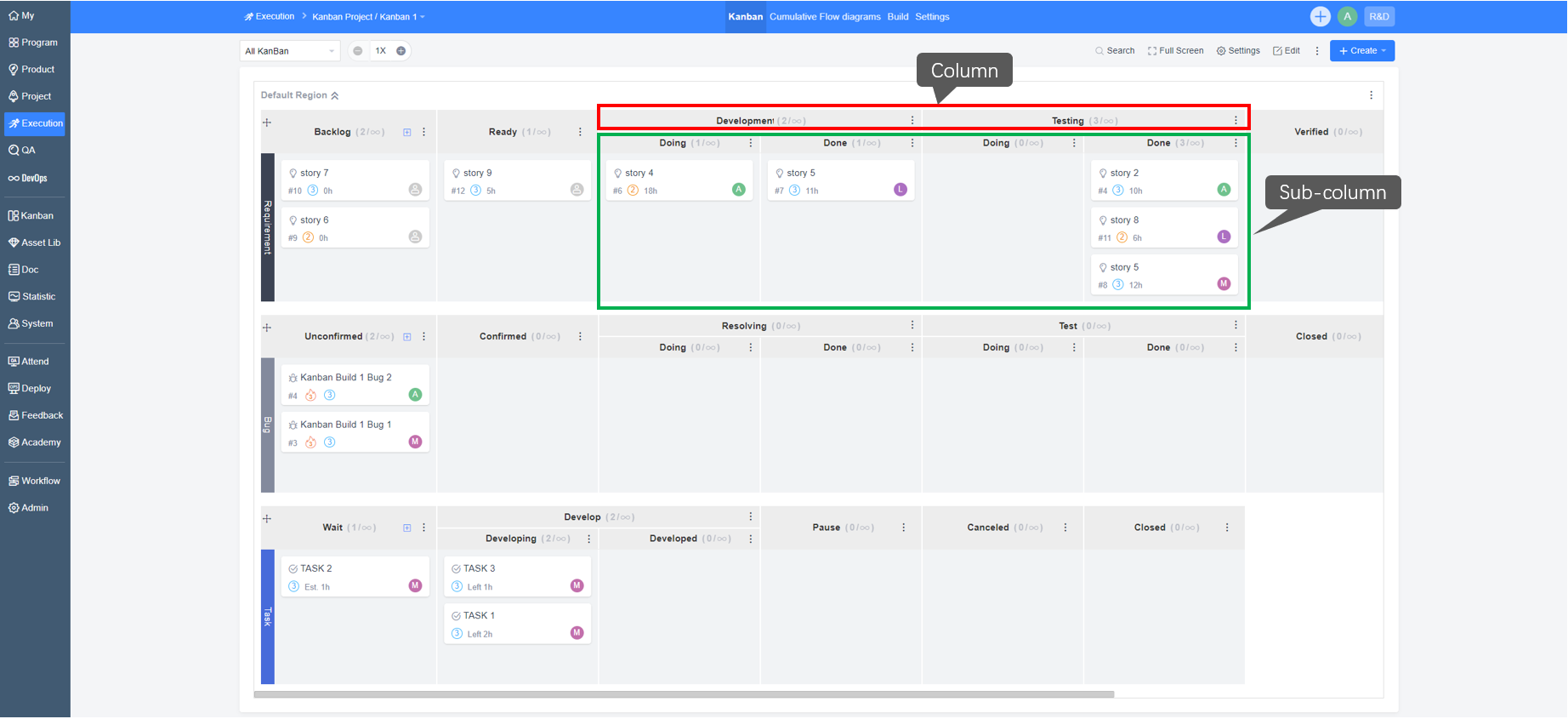This screenshot has height=719, width=1568.
Task: Open the Kanban Project / Kanban 1 switcher
Action: tap(368, 17)
